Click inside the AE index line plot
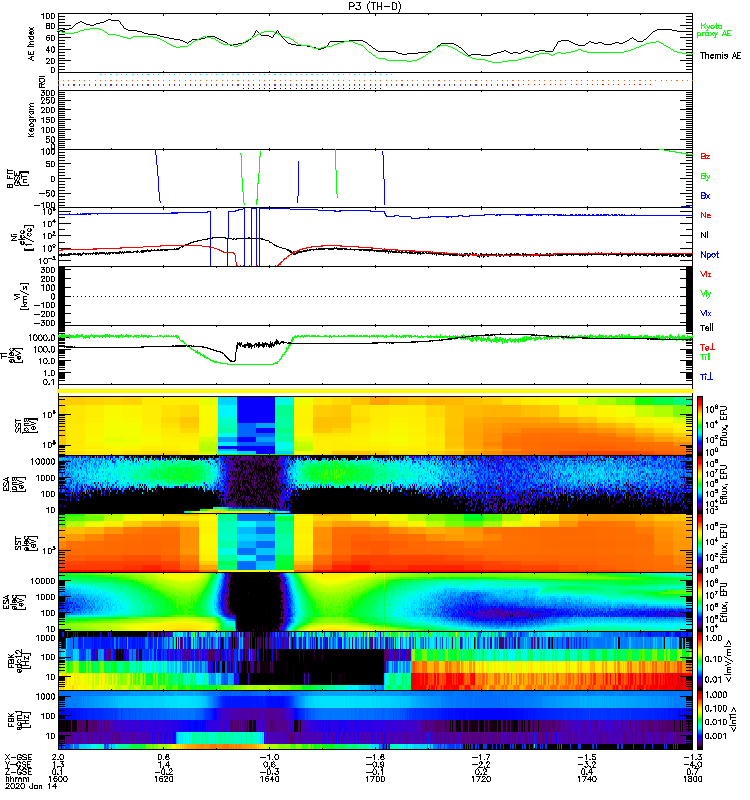The image size is (750, 800). tap(375, 43)
